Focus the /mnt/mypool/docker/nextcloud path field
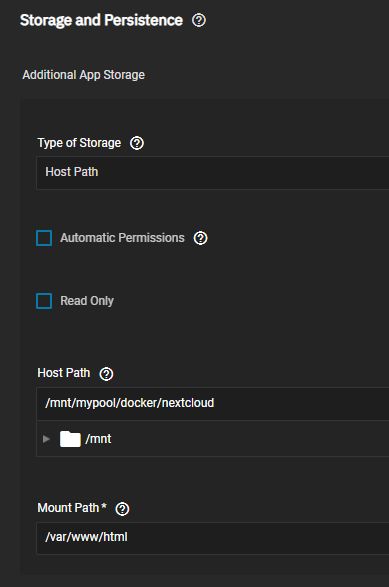 click(x=213, y=404)
